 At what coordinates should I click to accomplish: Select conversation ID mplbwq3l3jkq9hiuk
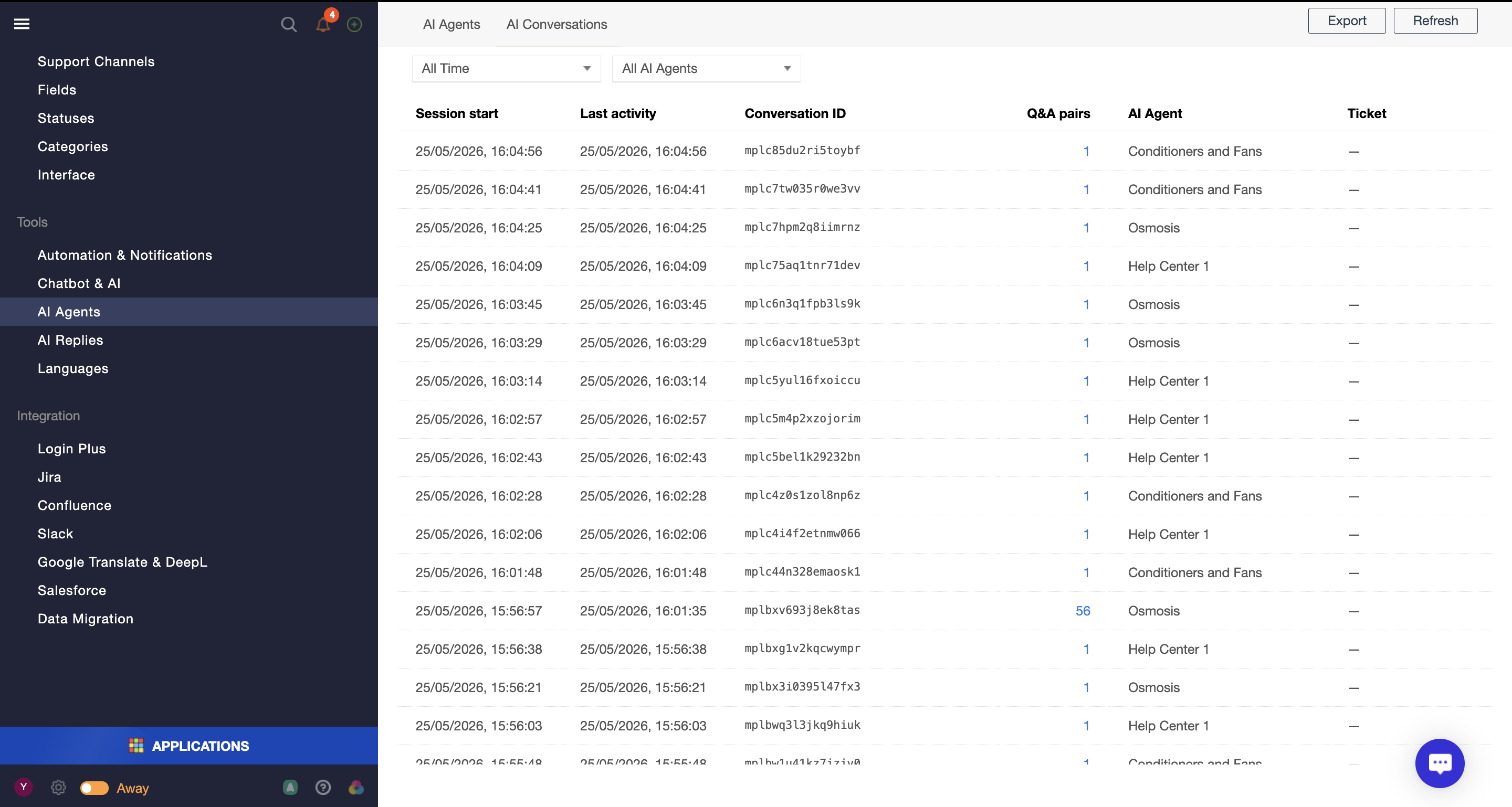pos(802,725)
